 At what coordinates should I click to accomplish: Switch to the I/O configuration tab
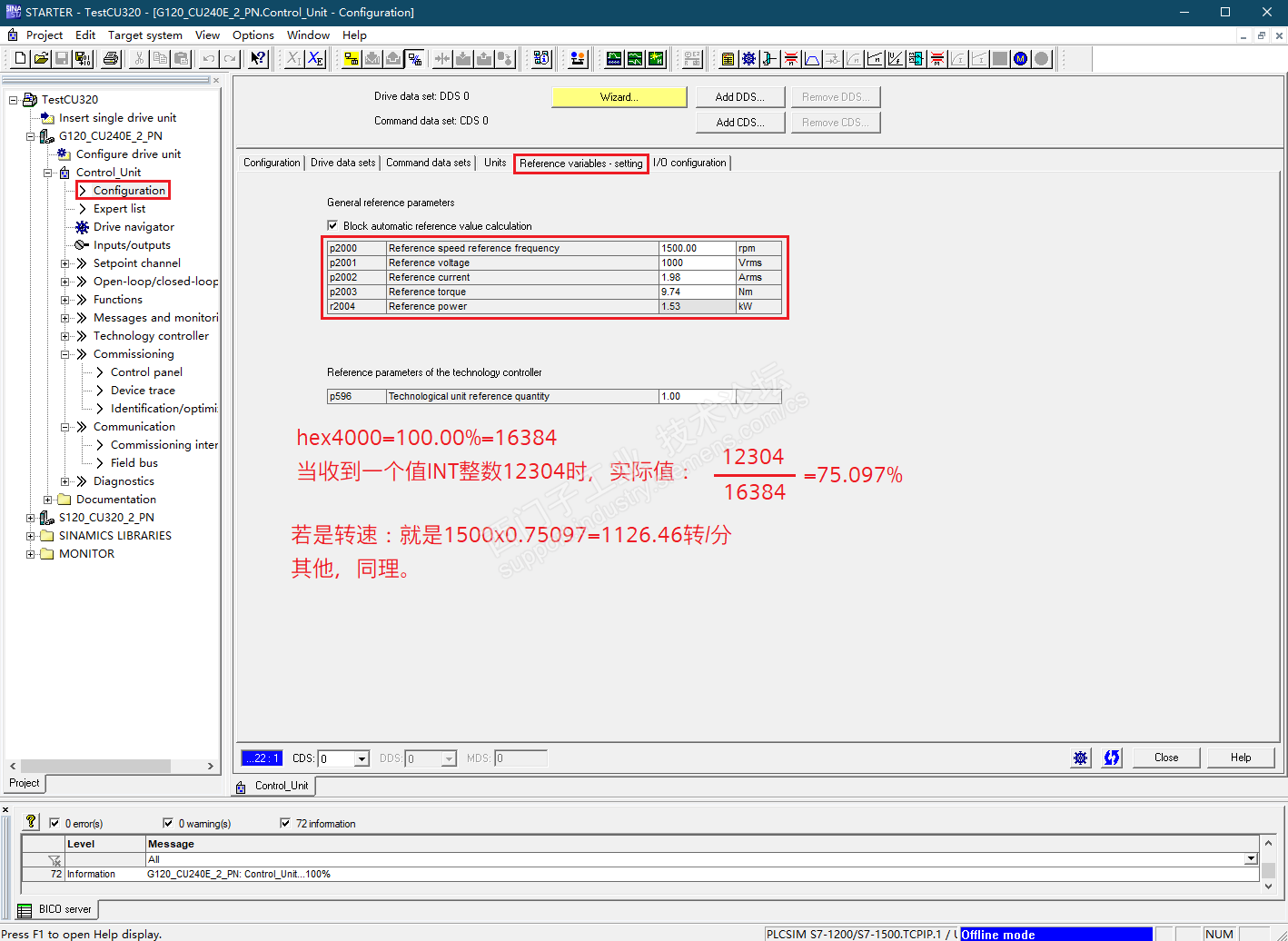click(690, 163)
